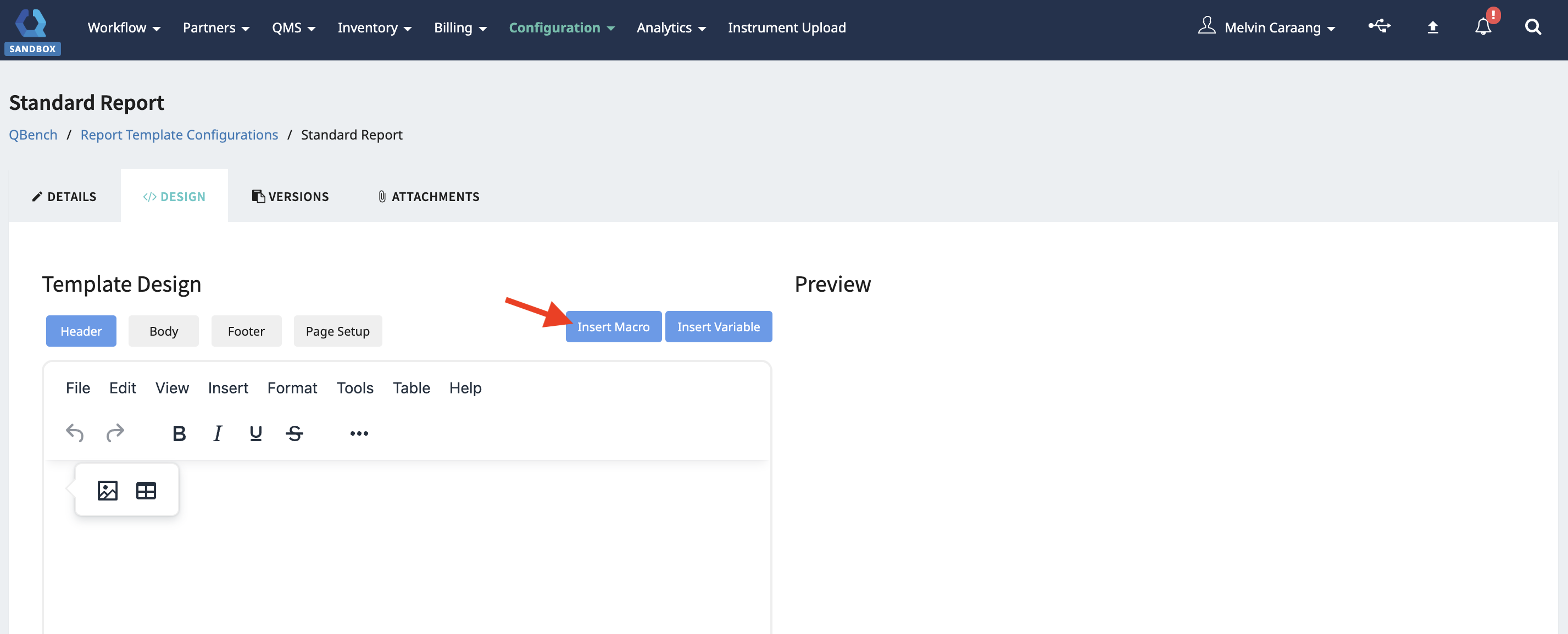Viewport: 1568px width, 634px height.
Task: Click the undo arrow icon
Action: (x=74, y=433)
